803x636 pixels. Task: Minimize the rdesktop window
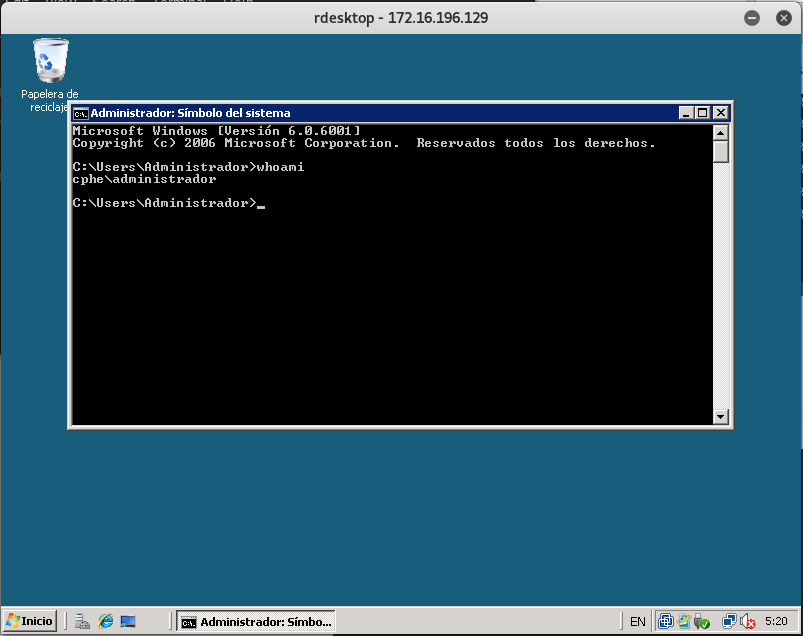(752, 18)
